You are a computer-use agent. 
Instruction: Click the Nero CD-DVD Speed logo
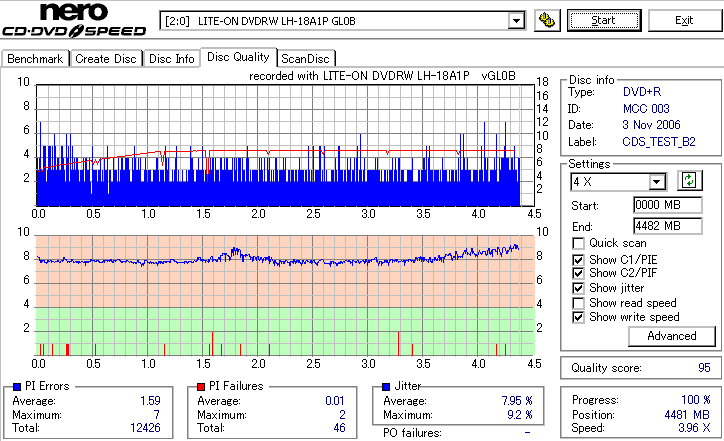[x=74, y=19]
